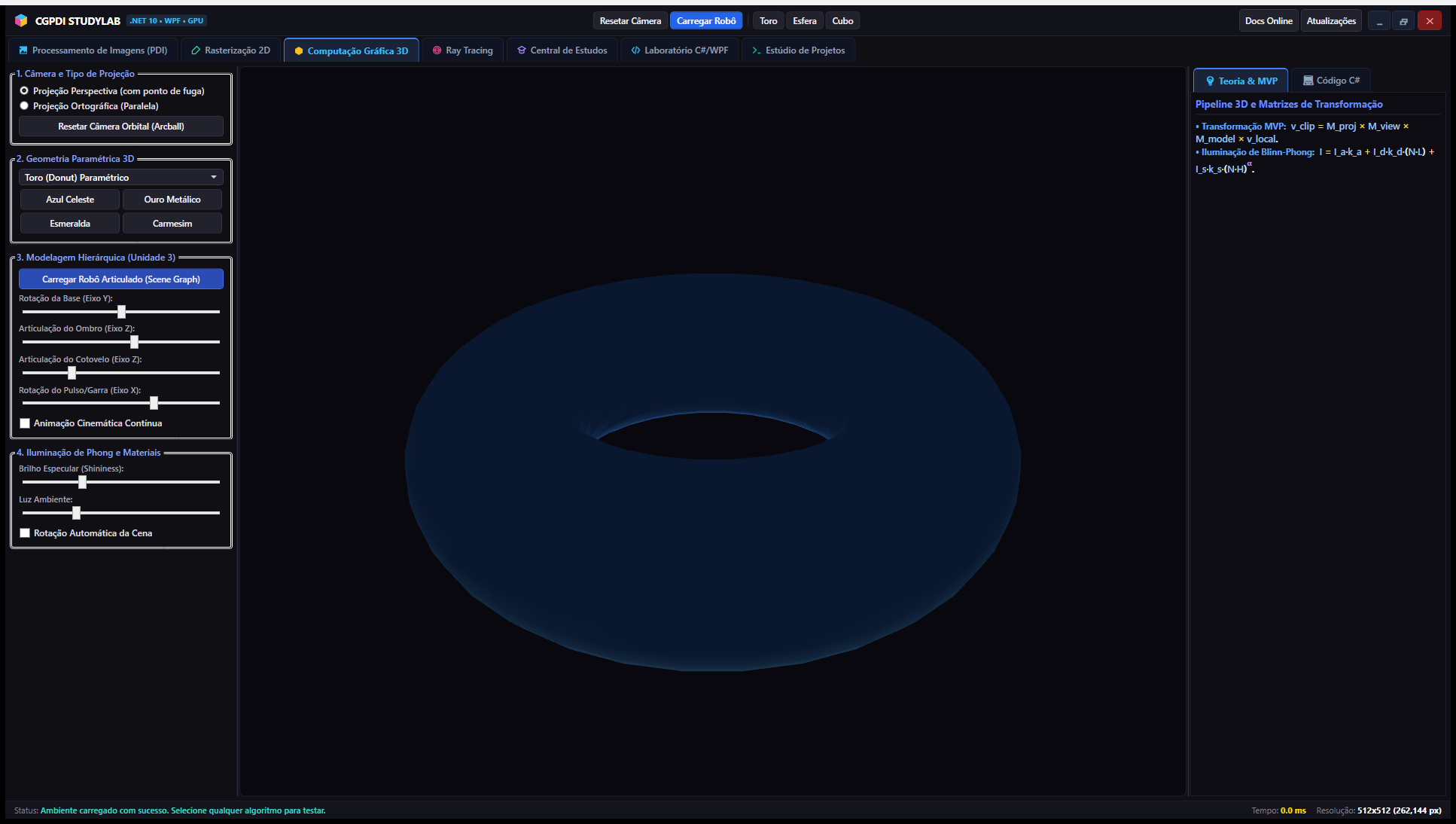
Task: Click the image icon on Processamento de Imagens tab
Action: point(23,50)
